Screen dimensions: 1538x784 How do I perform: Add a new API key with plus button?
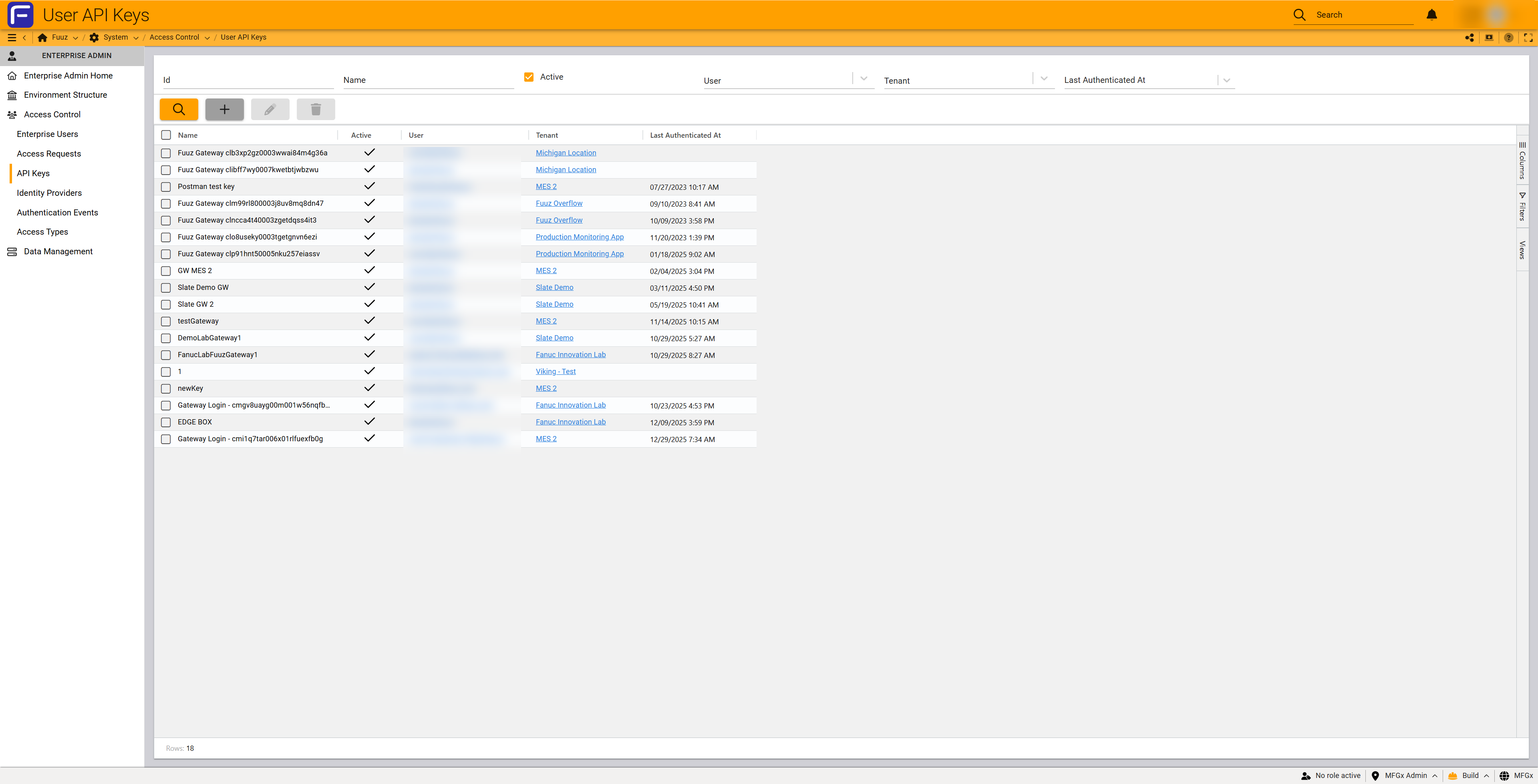coord(224,109)
